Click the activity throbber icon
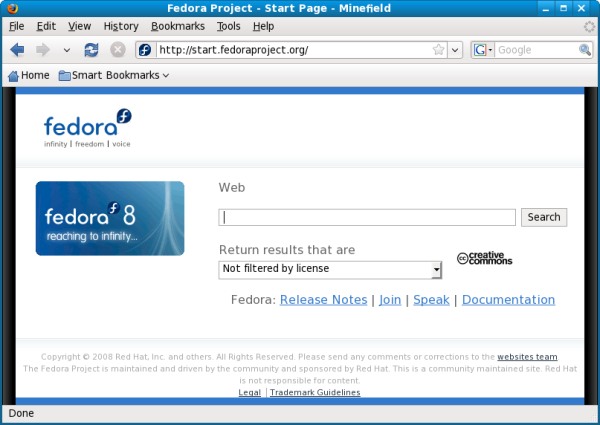The width and height of the screenshot is (600, 425). click(x=589, y=26)
